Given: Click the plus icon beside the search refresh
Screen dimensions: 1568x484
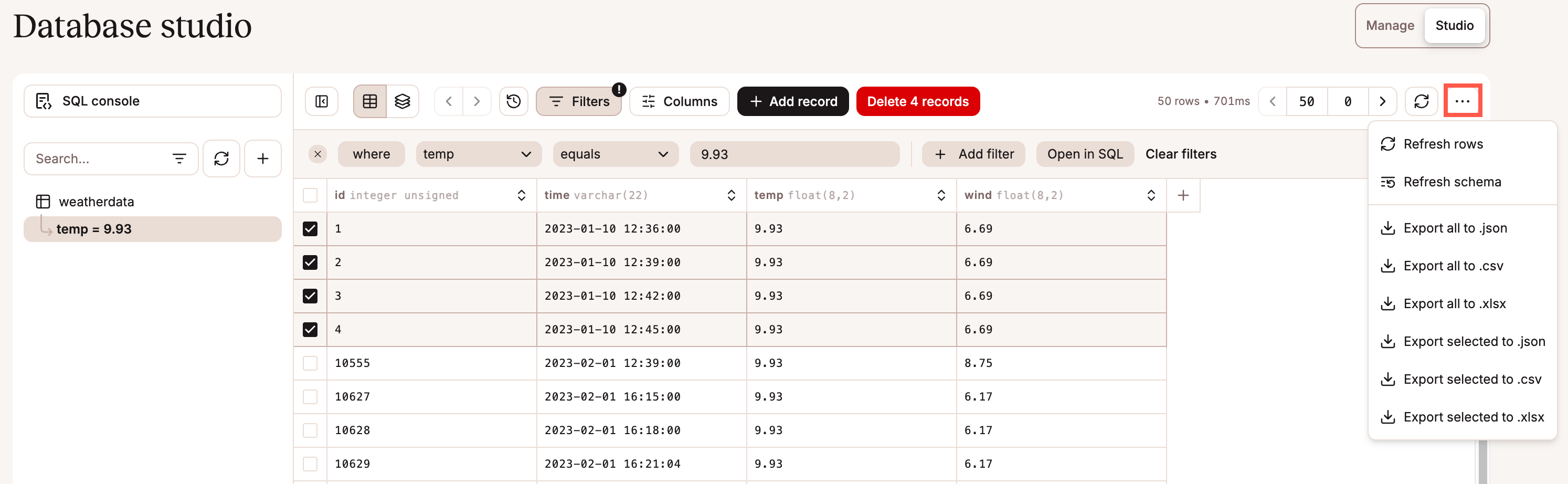Looking at the screenshot, I should (x=262, y=159).
